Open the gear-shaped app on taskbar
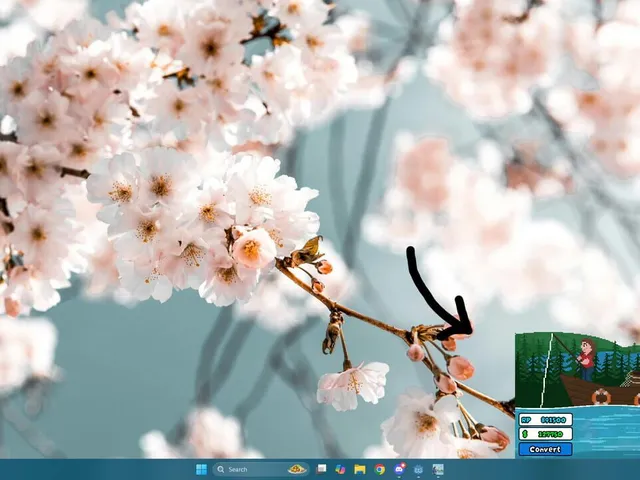The height and width of the screenshot is (480, 640). click(418, 469)
